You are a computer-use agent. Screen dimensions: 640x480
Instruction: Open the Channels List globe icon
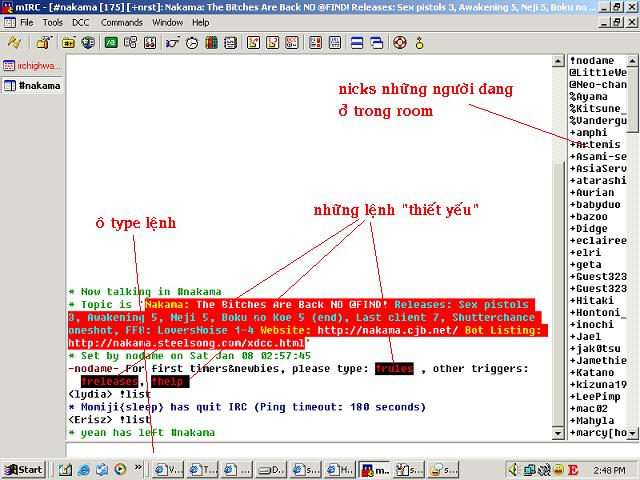coord(88,42)
